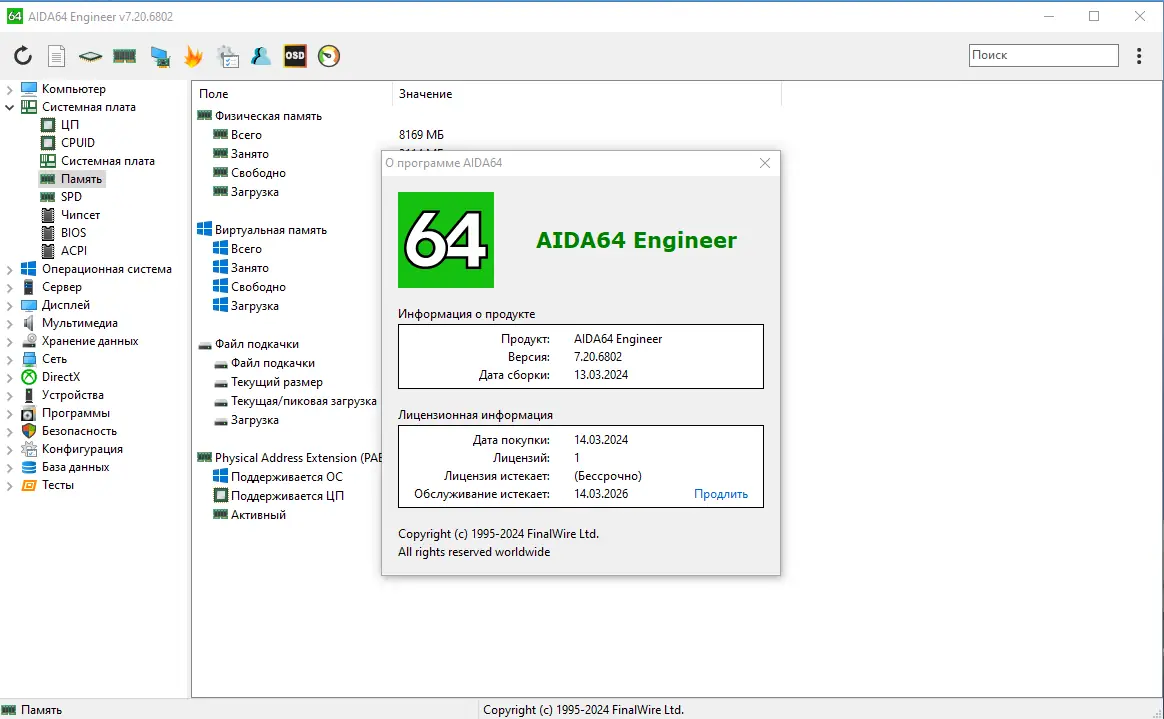Select the user accounts toolbar icon
The height and width of the screenshot is (719, 1164).
point(261,56)
